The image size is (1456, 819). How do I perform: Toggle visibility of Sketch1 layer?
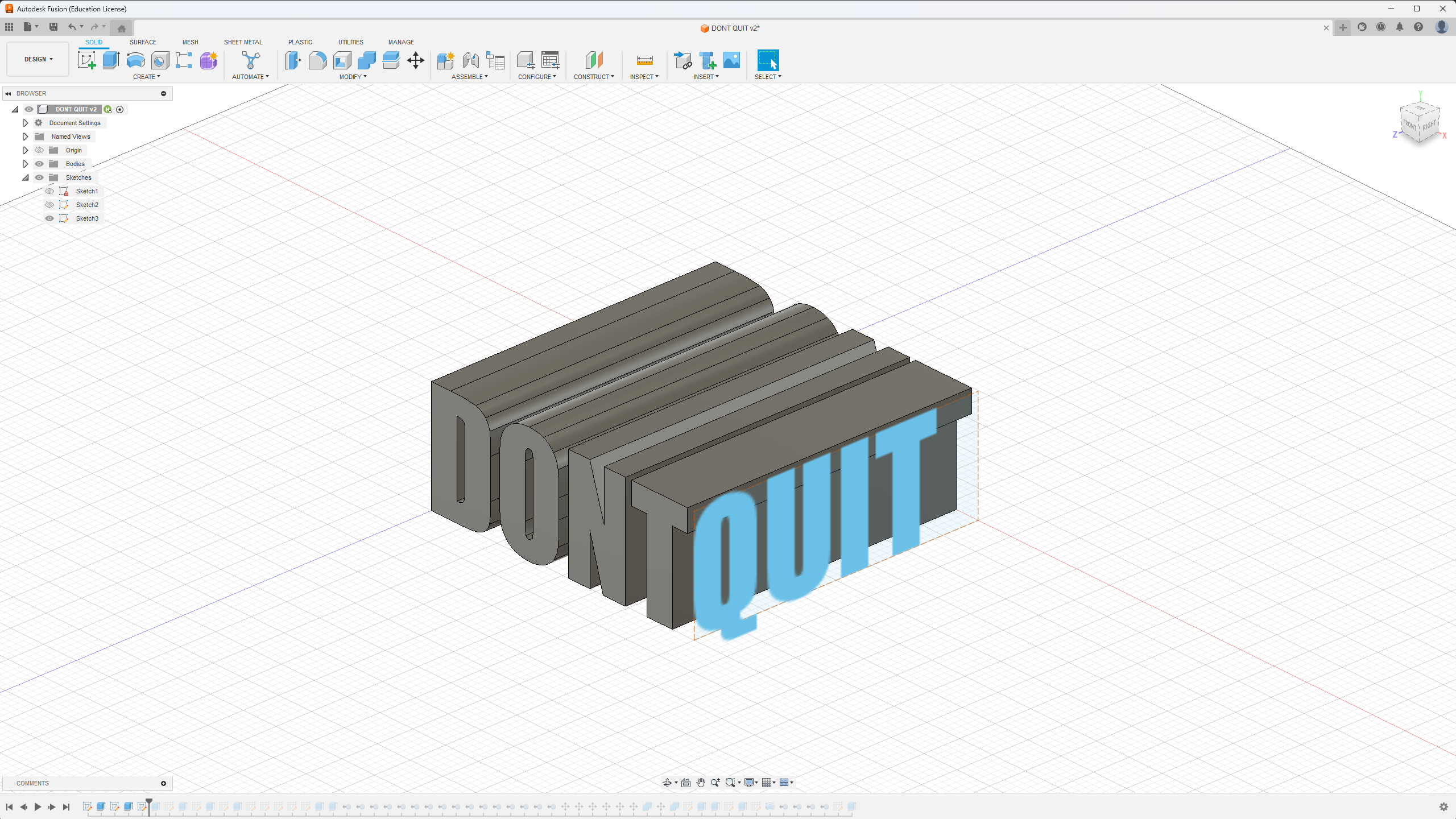click(x=49, y=191)
